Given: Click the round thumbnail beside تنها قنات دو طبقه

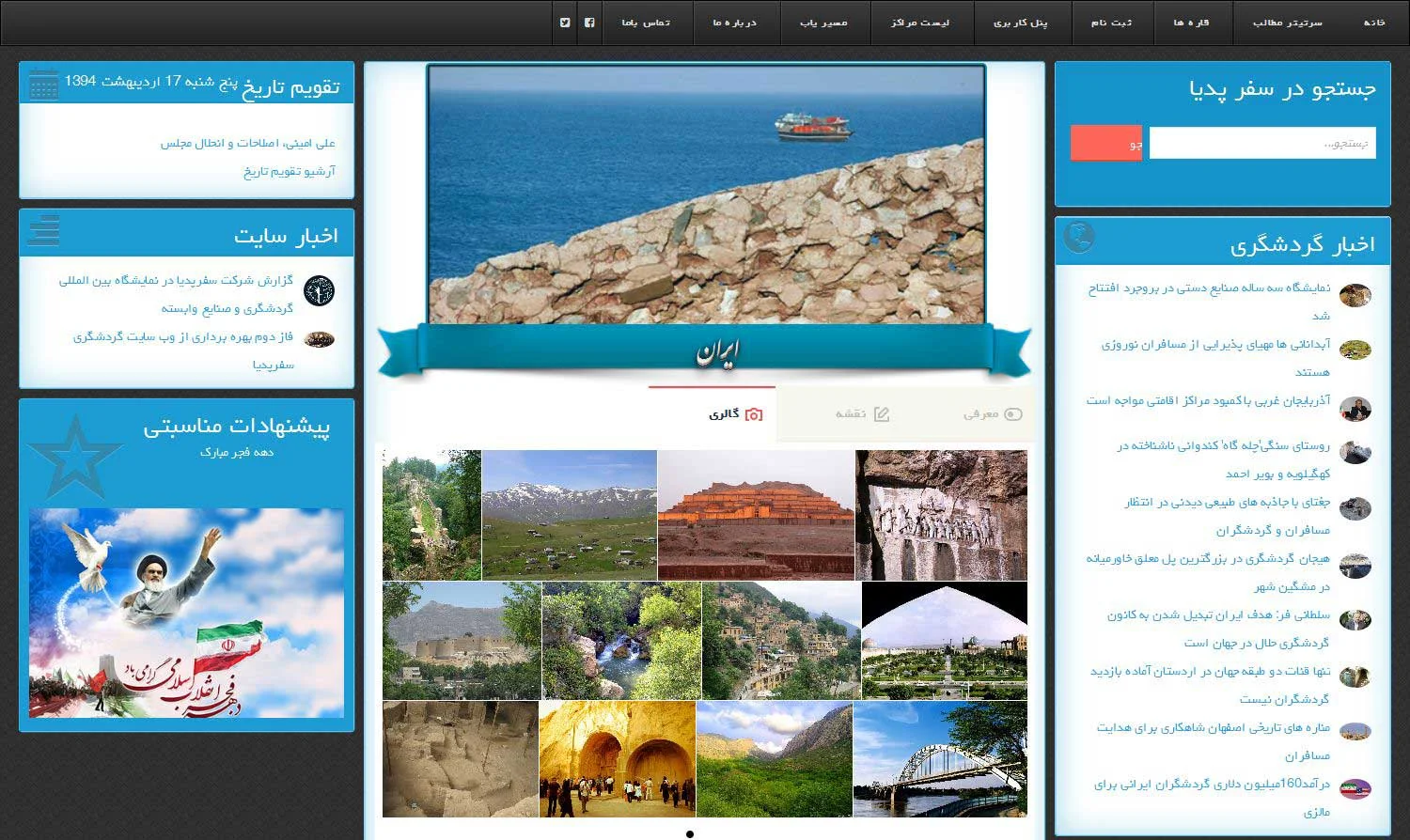Looking at the screenshot, I should (1355, 677).
